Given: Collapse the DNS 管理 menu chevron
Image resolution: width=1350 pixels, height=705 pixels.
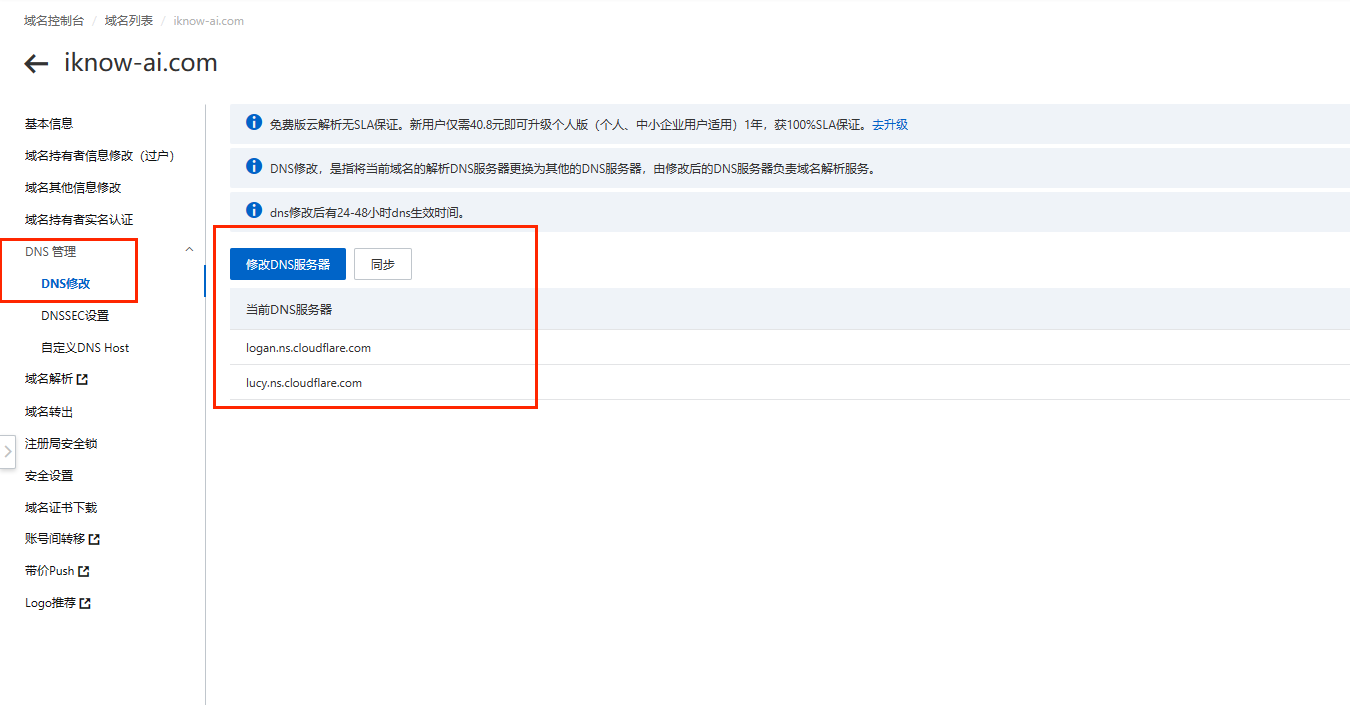Looking at the screenshot, I should point(190,250).
